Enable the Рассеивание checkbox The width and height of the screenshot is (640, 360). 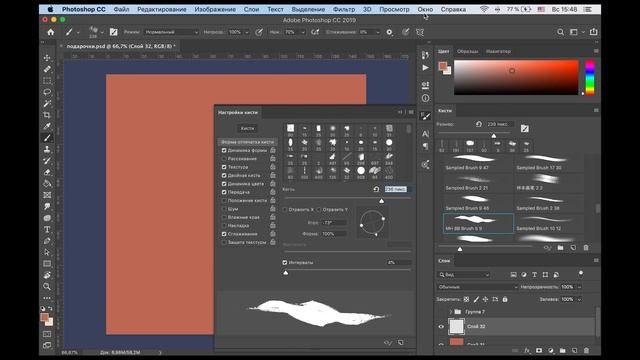(x=224, y=159)
